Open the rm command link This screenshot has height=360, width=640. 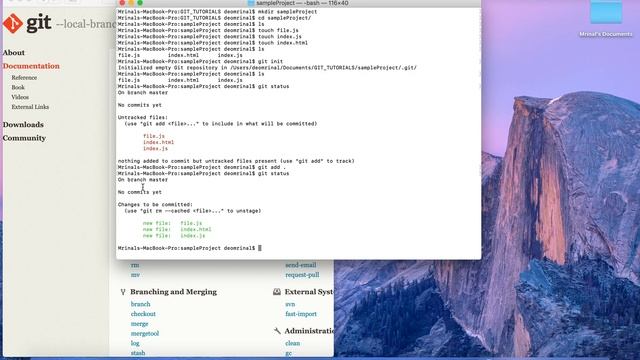(x=135, y=265)
